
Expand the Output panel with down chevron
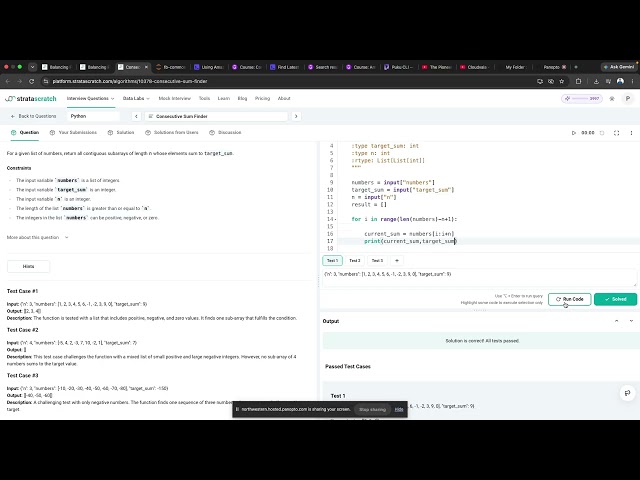point(631,321)
